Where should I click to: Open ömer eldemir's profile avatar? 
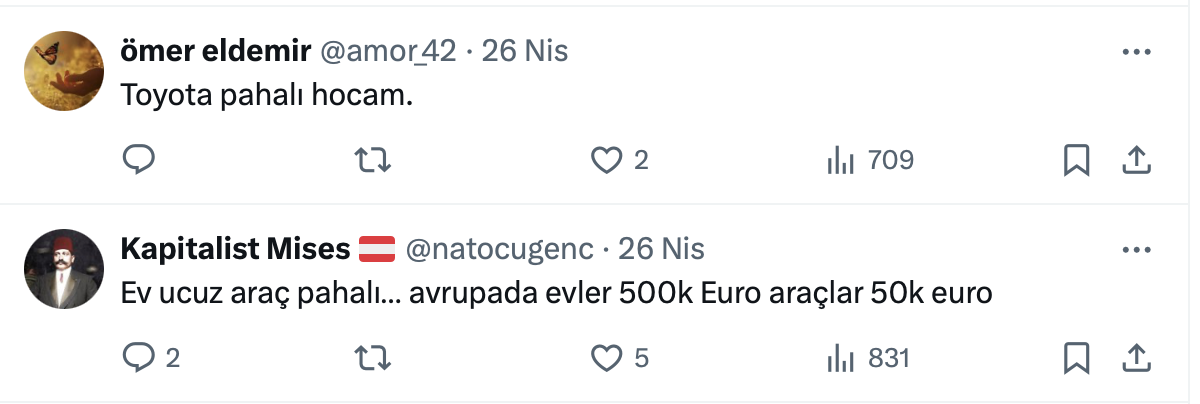coord(64,71)
